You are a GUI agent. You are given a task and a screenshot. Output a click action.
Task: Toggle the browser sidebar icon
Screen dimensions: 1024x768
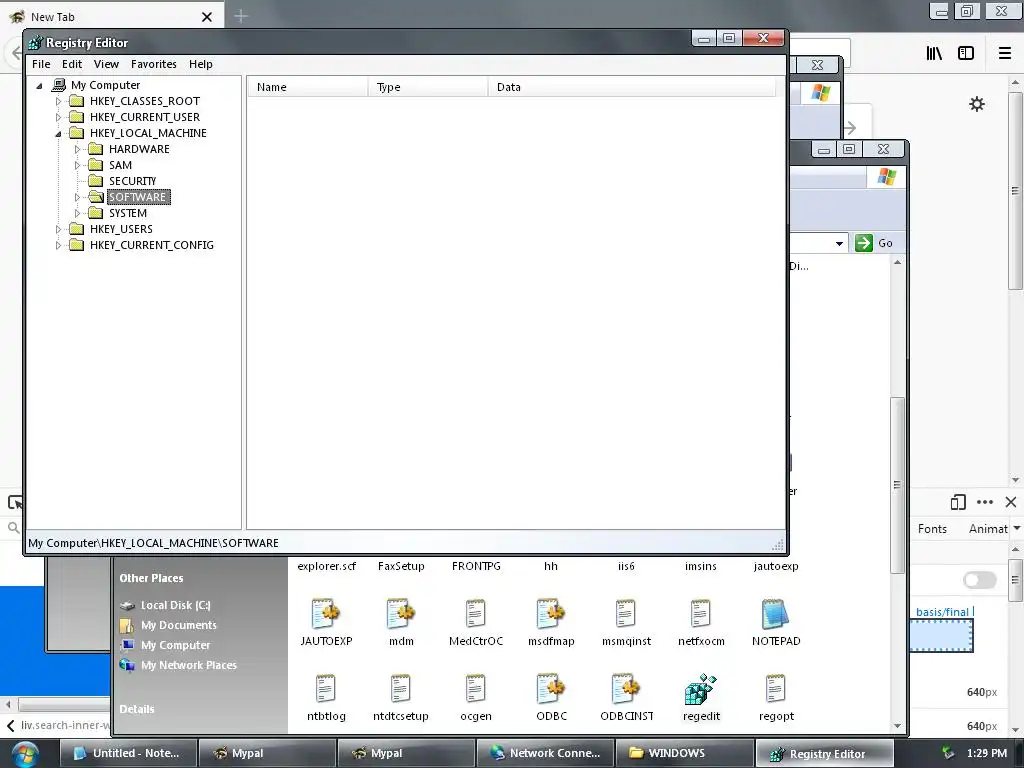[966, 54]
